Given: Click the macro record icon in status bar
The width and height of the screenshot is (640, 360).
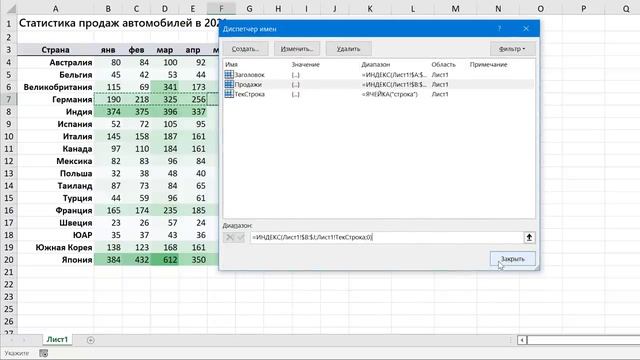Looking at the screenshot, I should click(x=44, y=353).
